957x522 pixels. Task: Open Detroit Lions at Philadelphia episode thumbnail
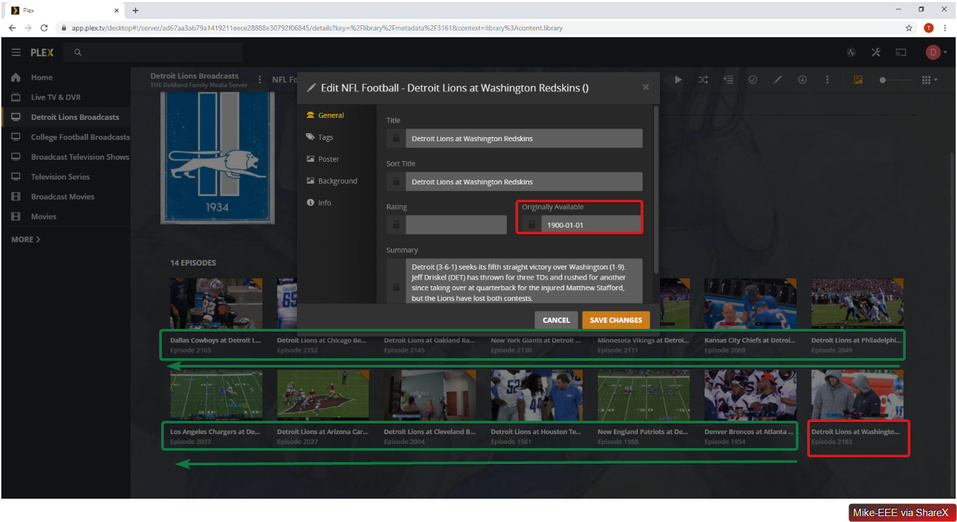click(857, 303)
